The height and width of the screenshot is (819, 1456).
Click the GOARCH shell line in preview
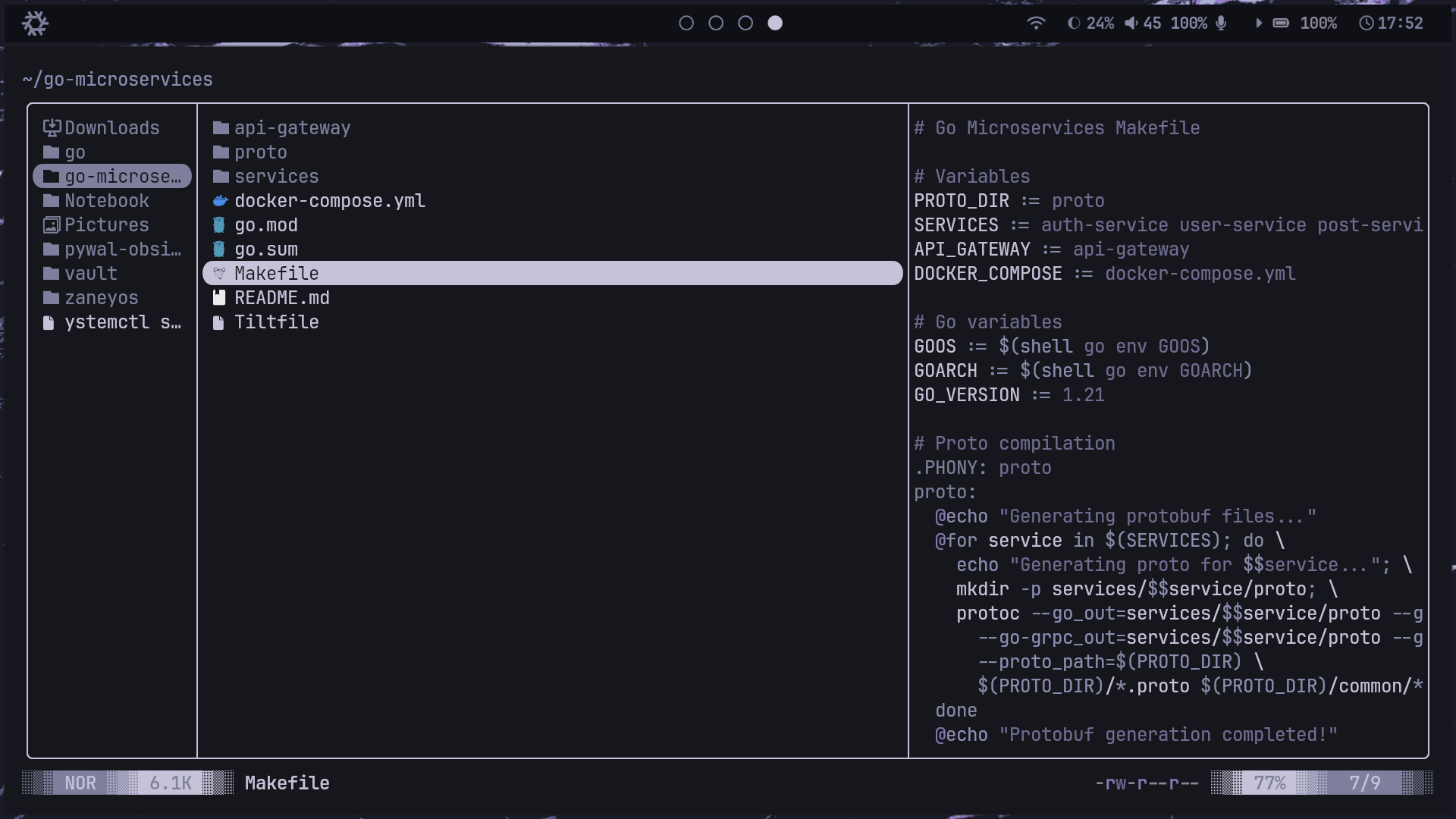point(1084,370)
